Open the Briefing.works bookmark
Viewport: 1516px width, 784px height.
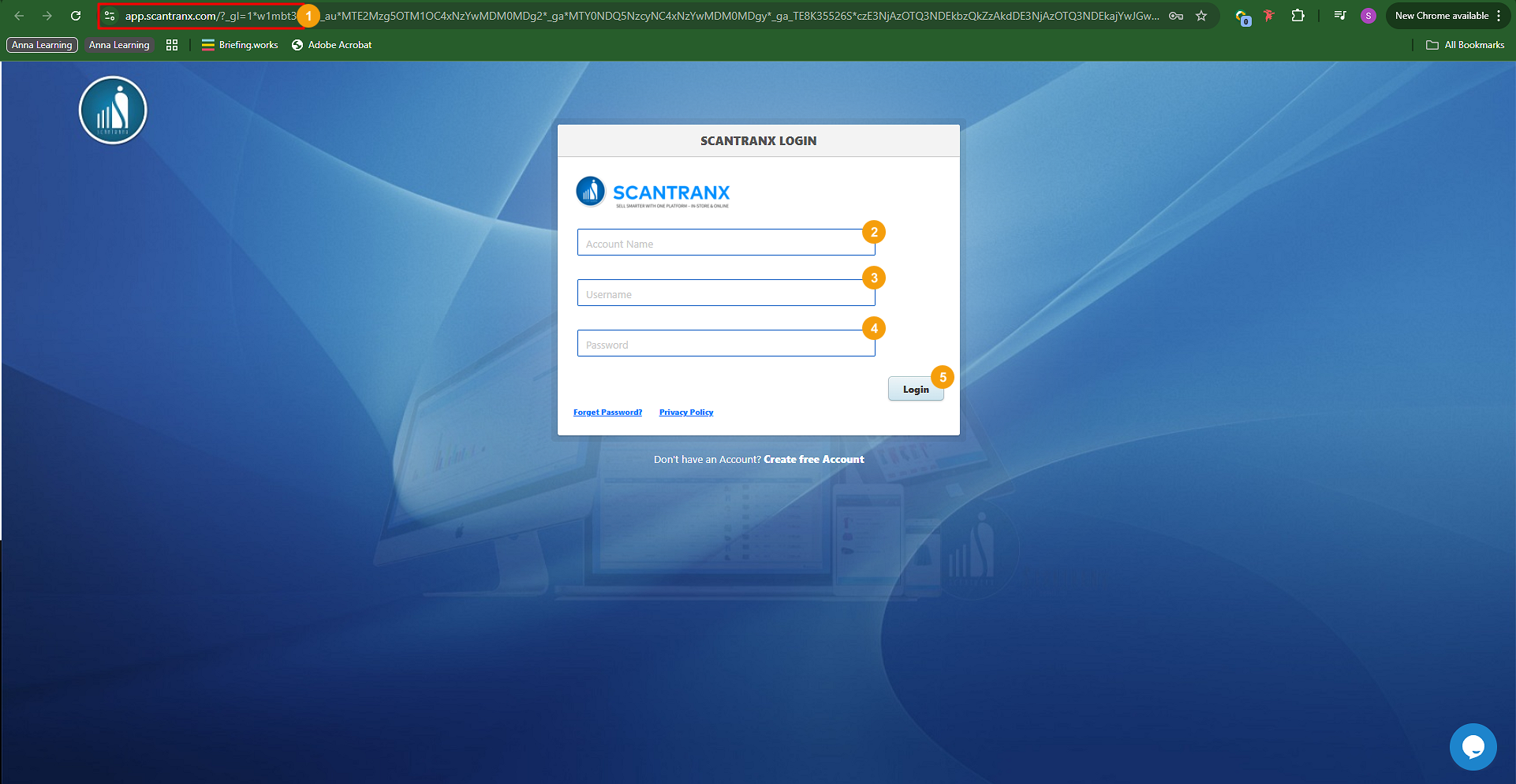[240, 45]
